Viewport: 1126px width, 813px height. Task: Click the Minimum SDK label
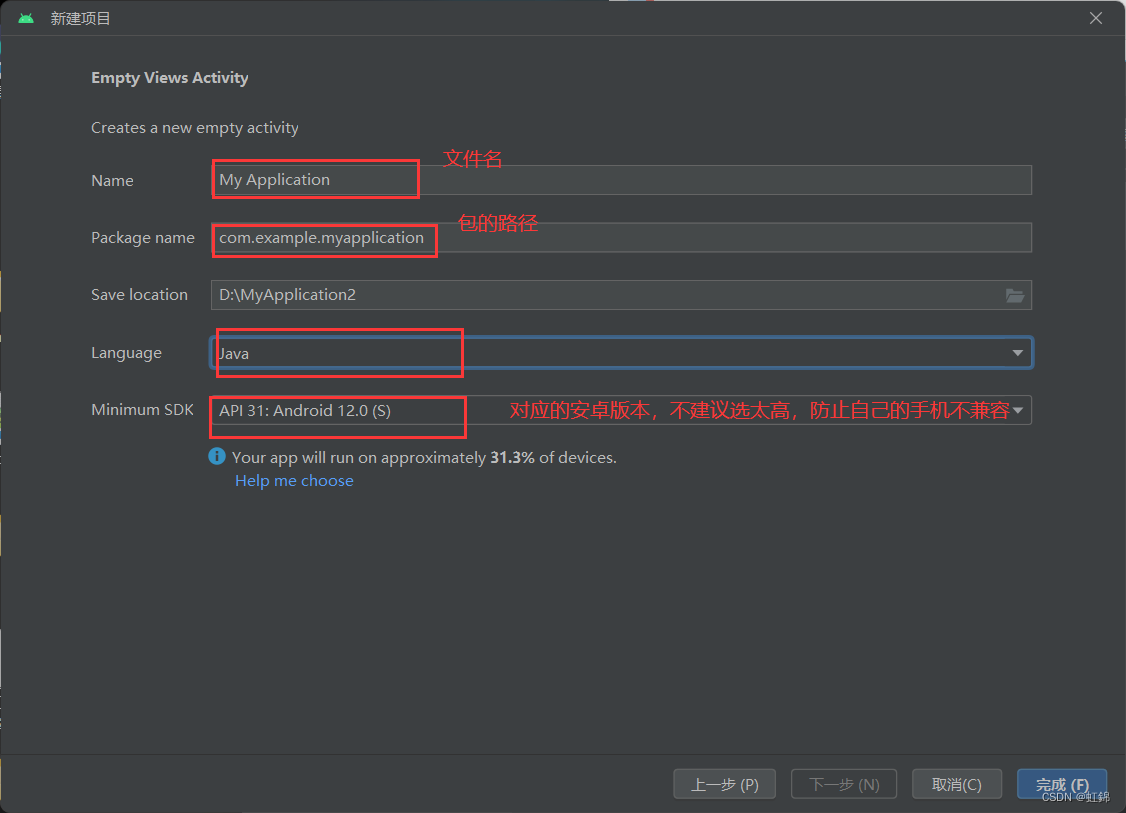[142, 410]
